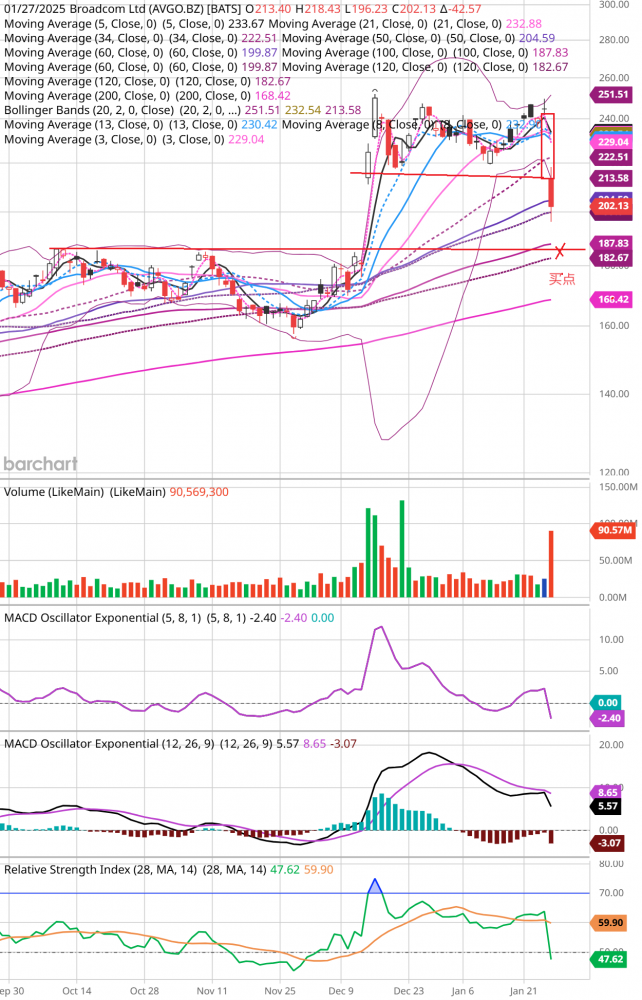This screenshot has height=1000, width=642.
Task: Click the red 202.13 last price tag
Action: coord(613,206)
